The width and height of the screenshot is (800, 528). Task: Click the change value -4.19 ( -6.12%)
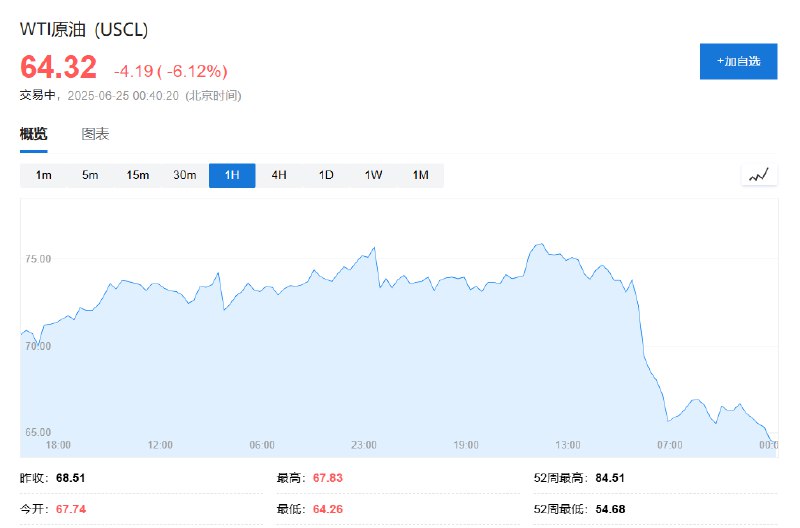(170, 71)
